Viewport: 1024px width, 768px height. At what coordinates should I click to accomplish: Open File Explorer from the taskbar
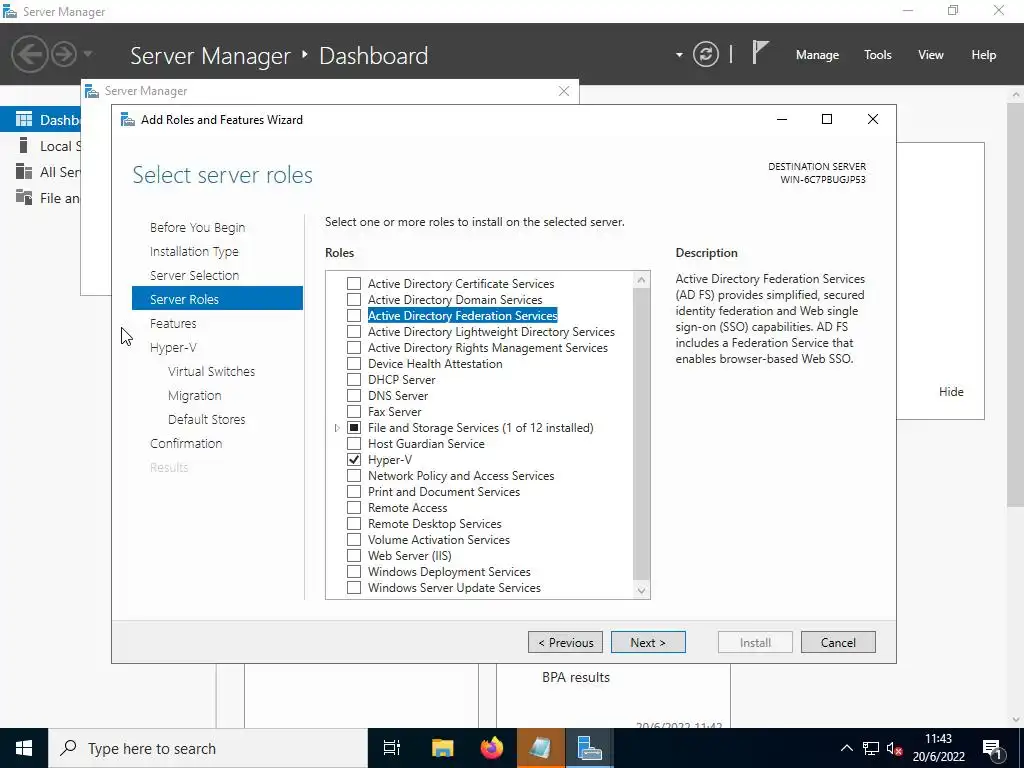(x=442, y=748)
